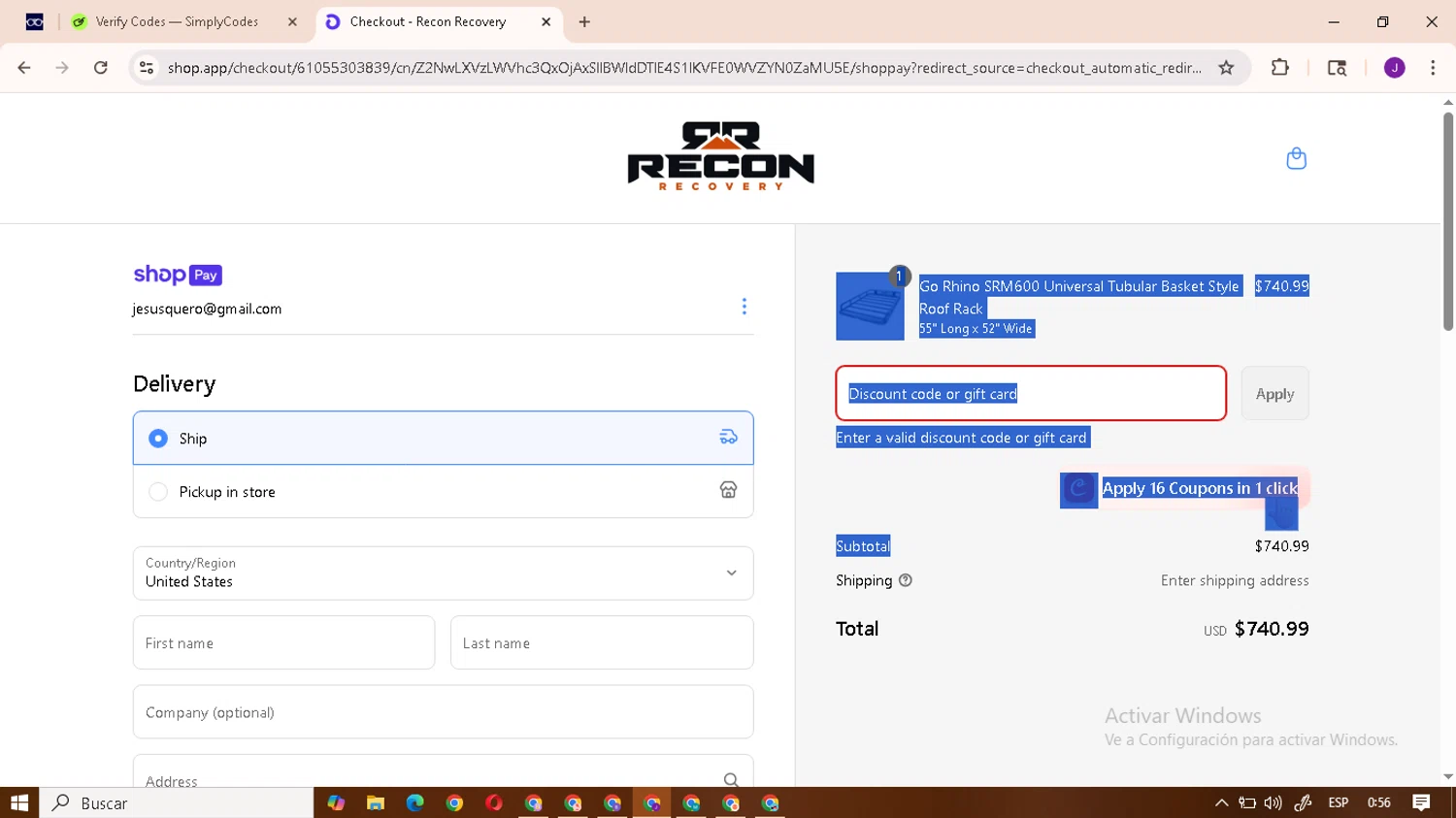The height and width of the screenshot is (818, 1456).
Task: Bookmark this page with the star icon
Action: pyautogui.click(x=1226, y=68)
